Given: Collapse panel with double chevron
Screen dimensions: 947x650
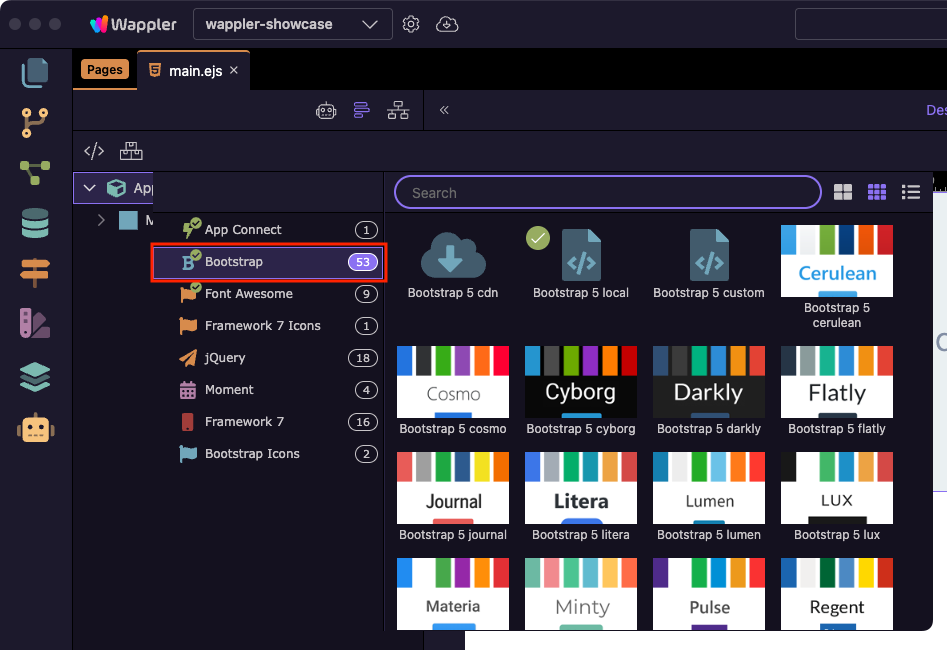Looking at the screenshot, I should click(444, 110).
